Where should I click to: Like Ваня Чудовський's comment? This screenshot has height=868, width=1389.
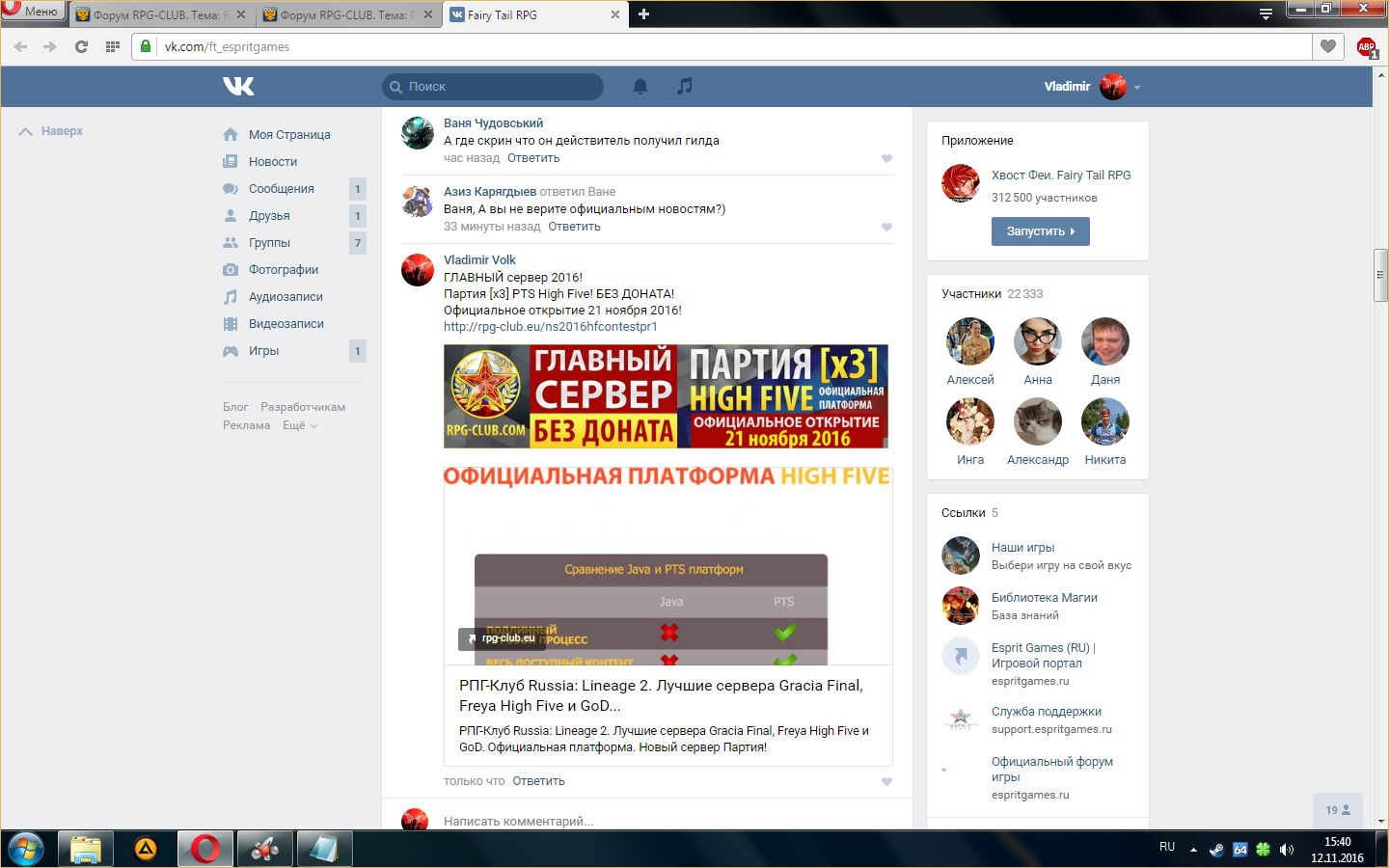pyautogui.click(x=886, y=158)
